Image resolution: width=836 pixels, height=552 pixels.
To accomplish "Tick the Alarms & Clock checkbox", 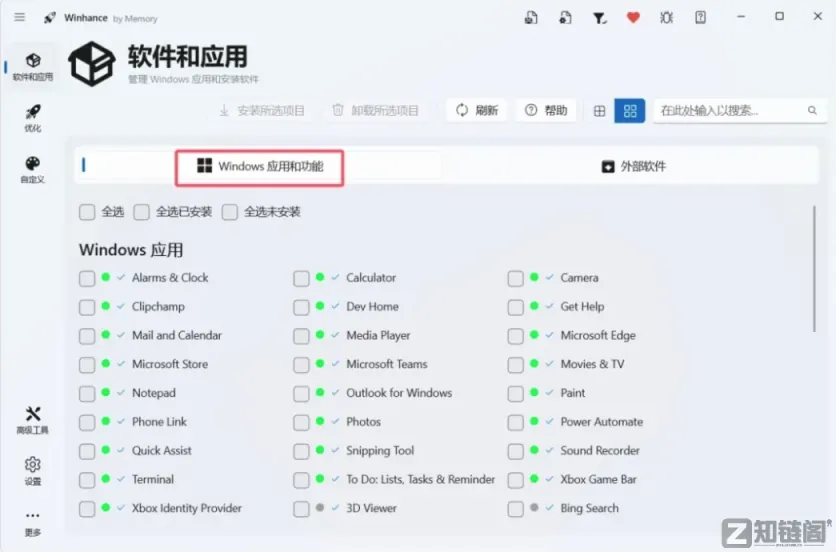I will pos(87,278).
